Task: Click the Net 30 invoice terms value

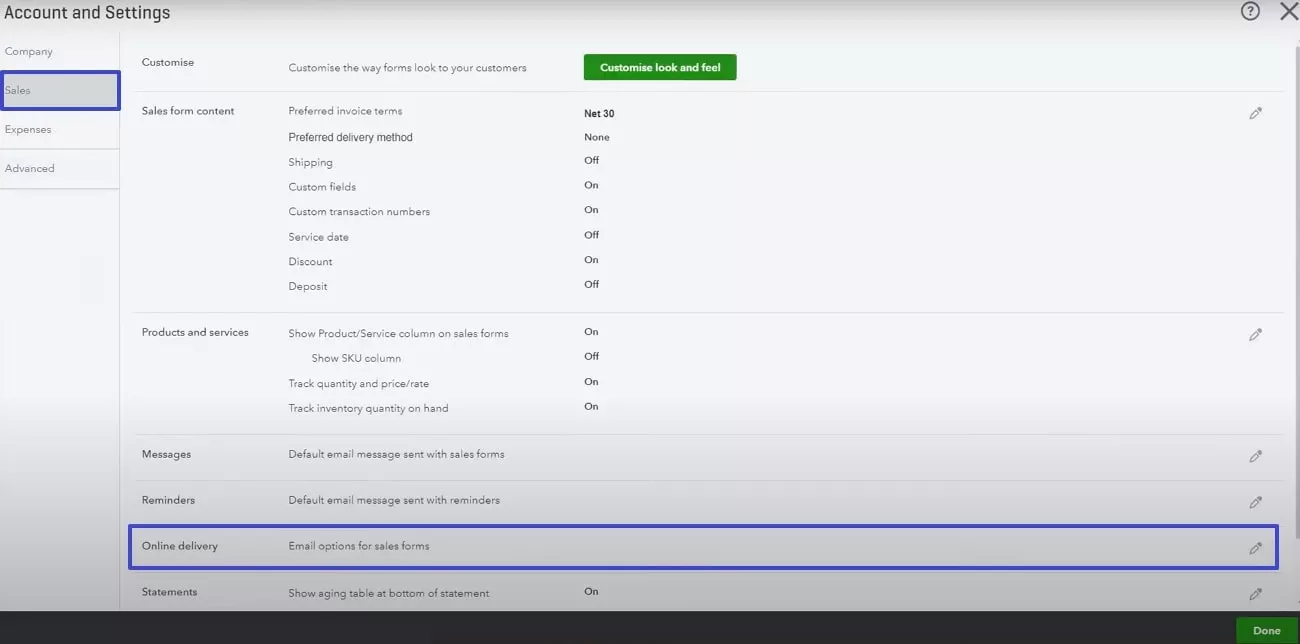Action: [x=598, y=113]
